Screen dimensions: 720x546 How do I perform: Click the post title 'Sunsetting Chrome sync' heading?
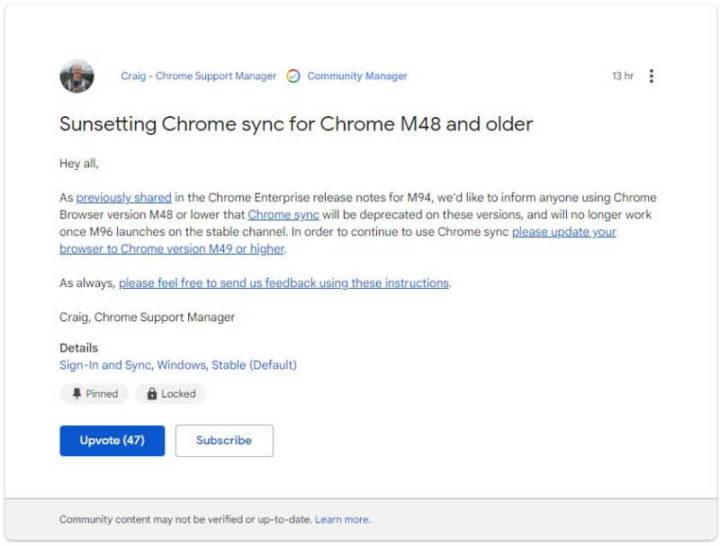pos(296,124)
